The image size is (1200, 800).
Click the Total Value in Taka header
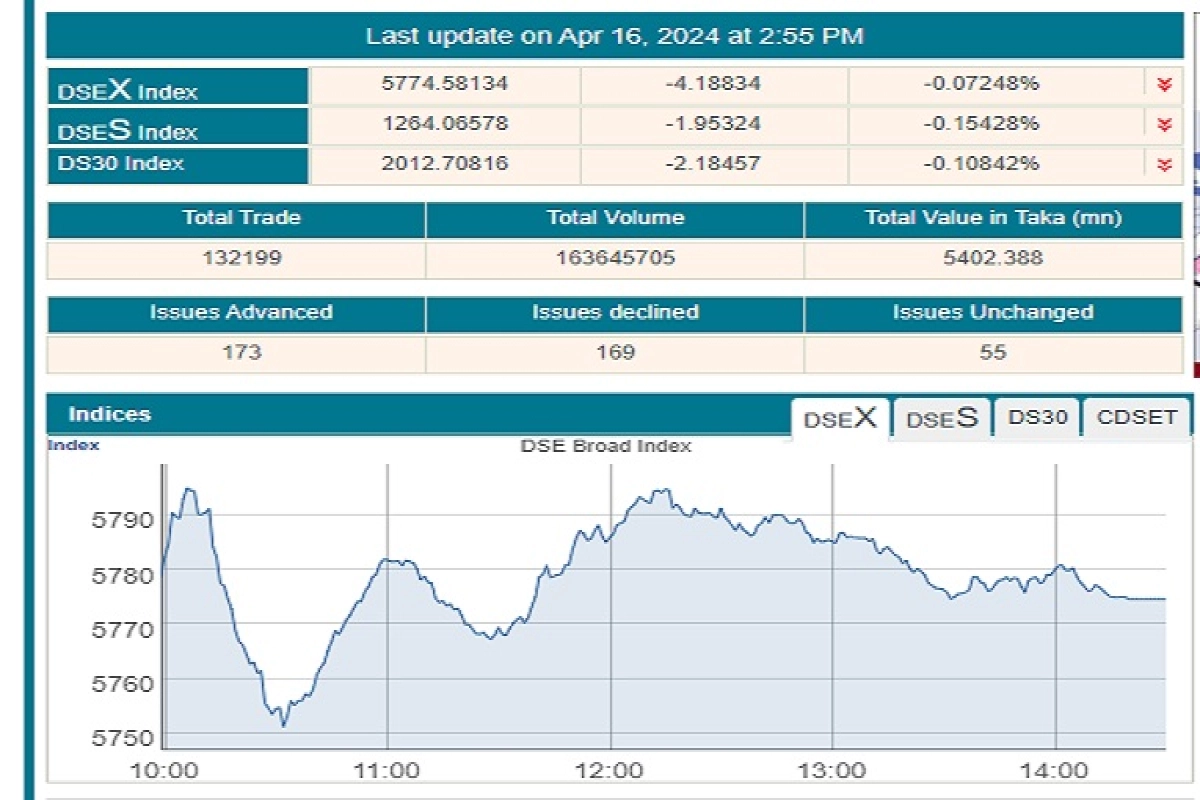(x=992, y=218)
